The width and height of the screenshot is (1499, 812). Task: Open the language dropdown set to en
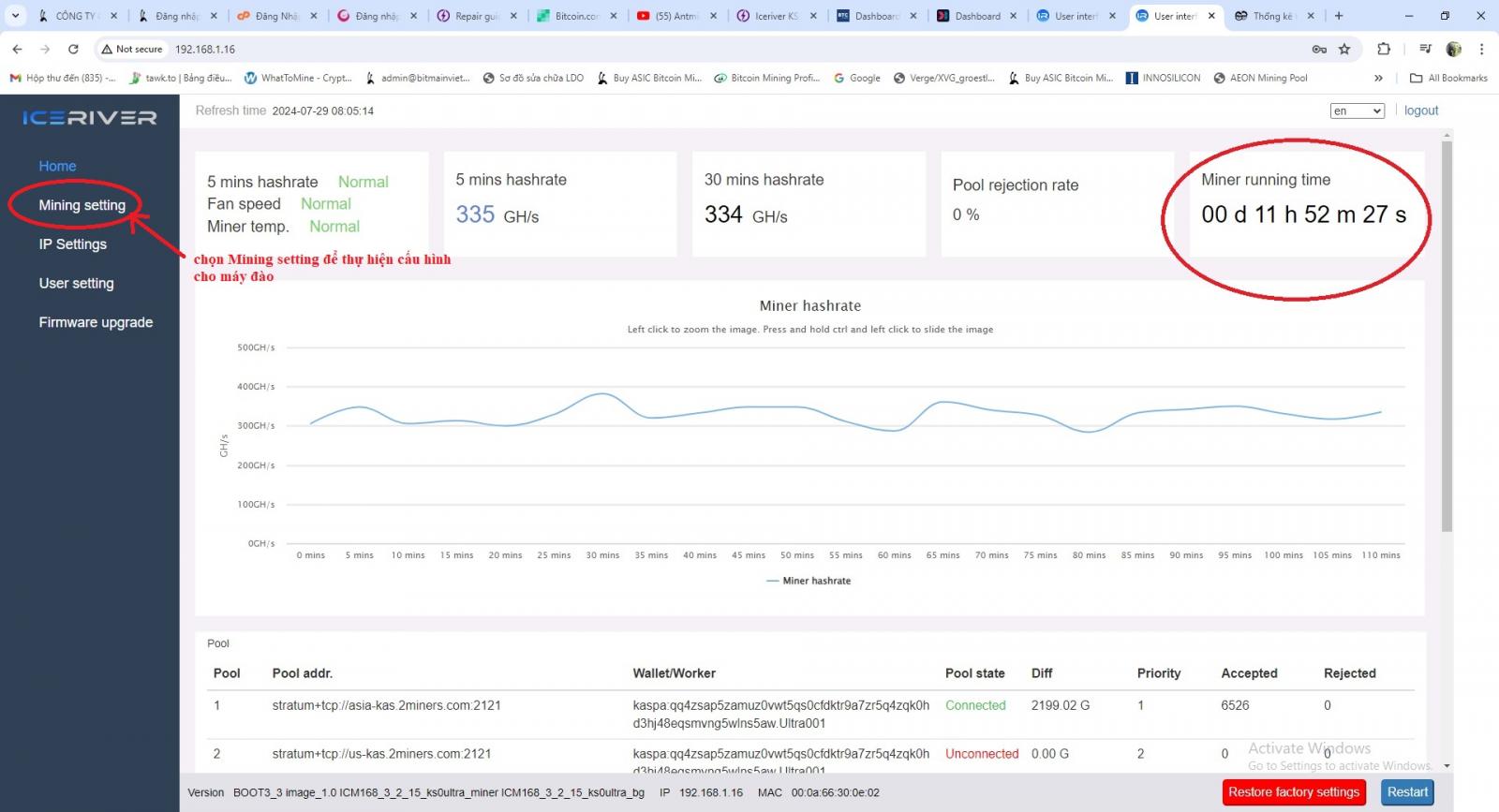point(1358,111)
